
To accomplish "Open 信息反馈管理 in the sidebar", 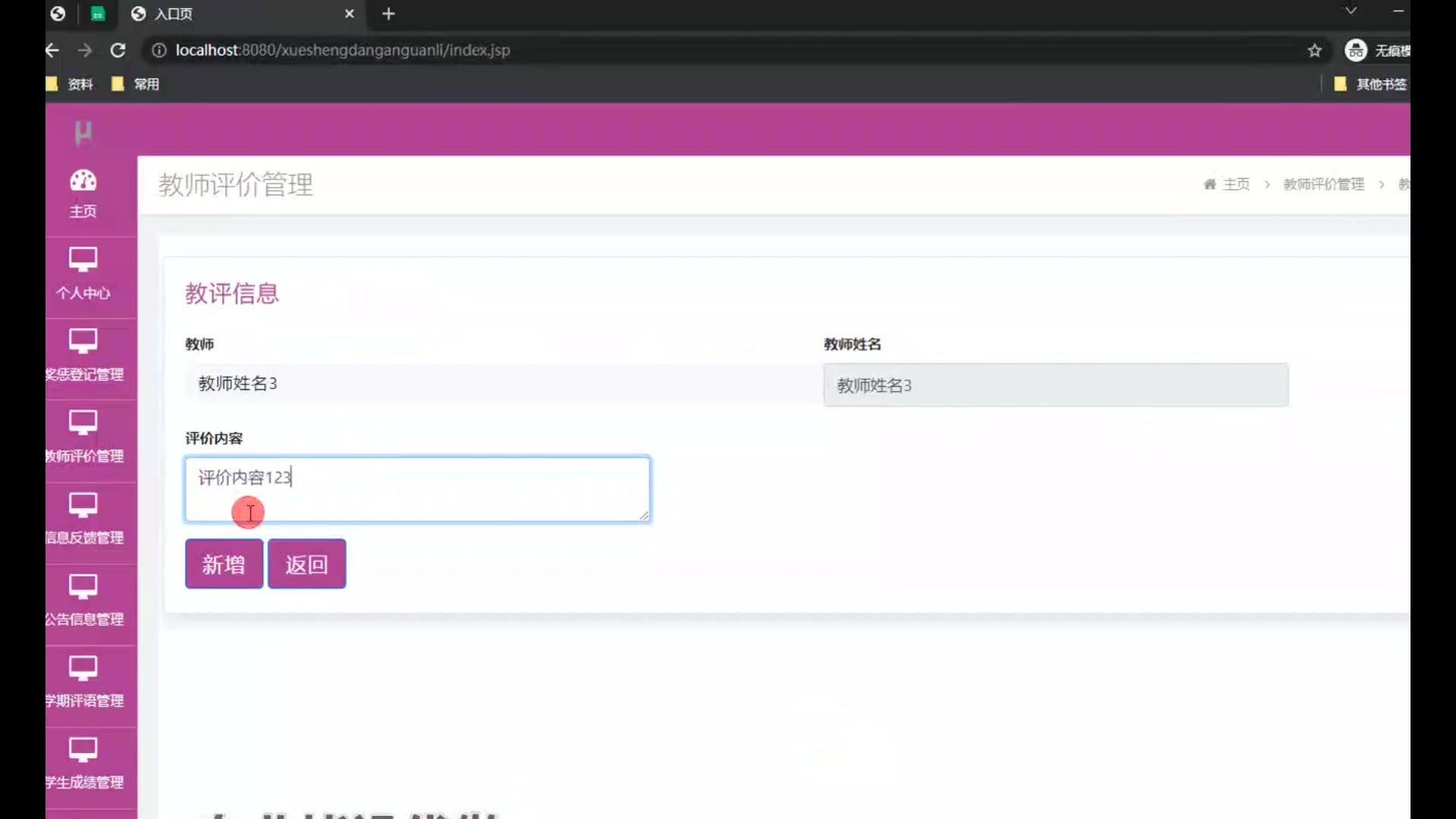I will pos(83,519).
